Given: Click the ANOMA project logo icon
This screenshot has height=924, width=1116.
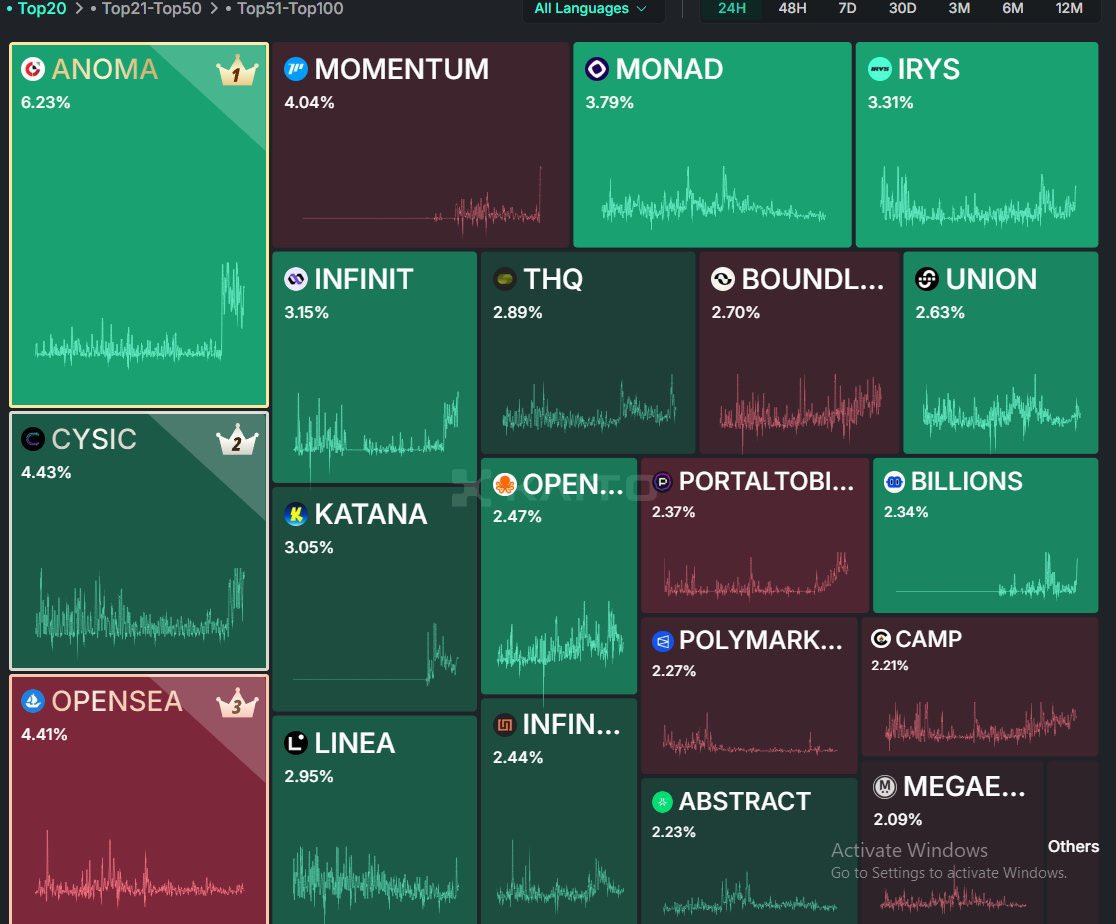Looking at the screenshot, I should point(33,69).
